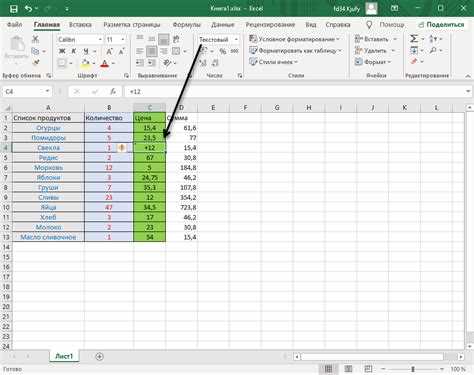Image resolution: width=474 pixels, height=375 pixels.
Task: Align text to the right
Action: [164, 51]
